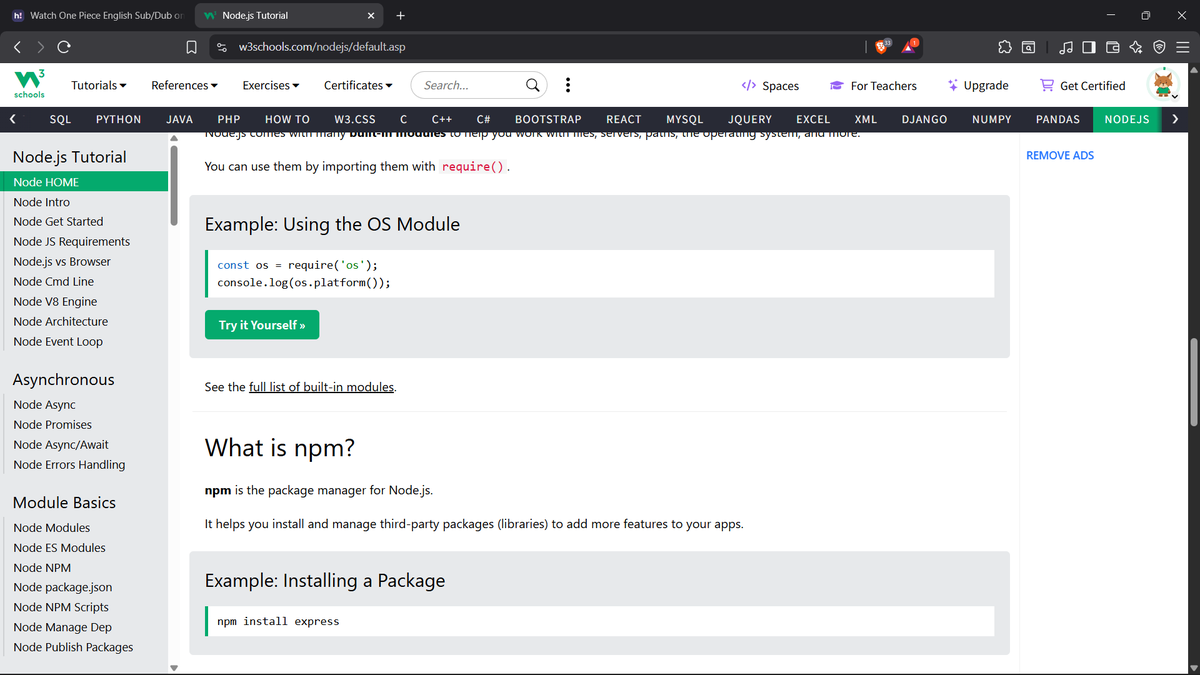This screenshot has height=675, width=1200.
Task: Open the Brave playlist music note icon
Action: point(1066,47)
